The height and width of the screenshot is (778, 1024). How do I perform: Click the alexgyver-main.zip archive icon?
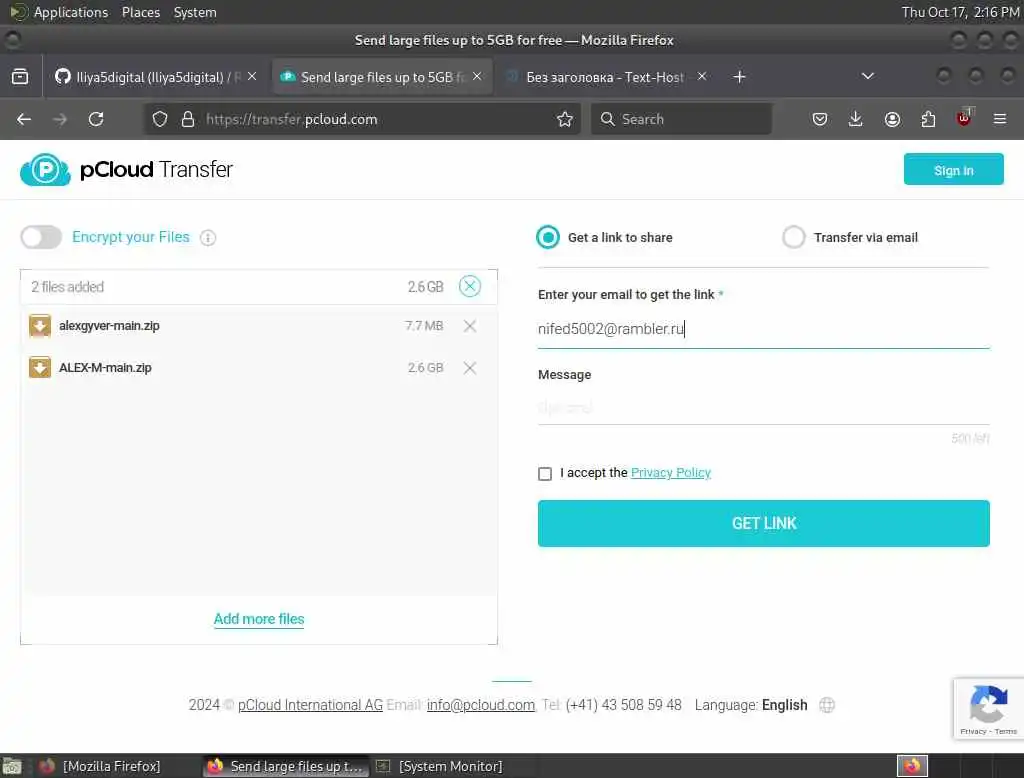[x=40, y=325]
